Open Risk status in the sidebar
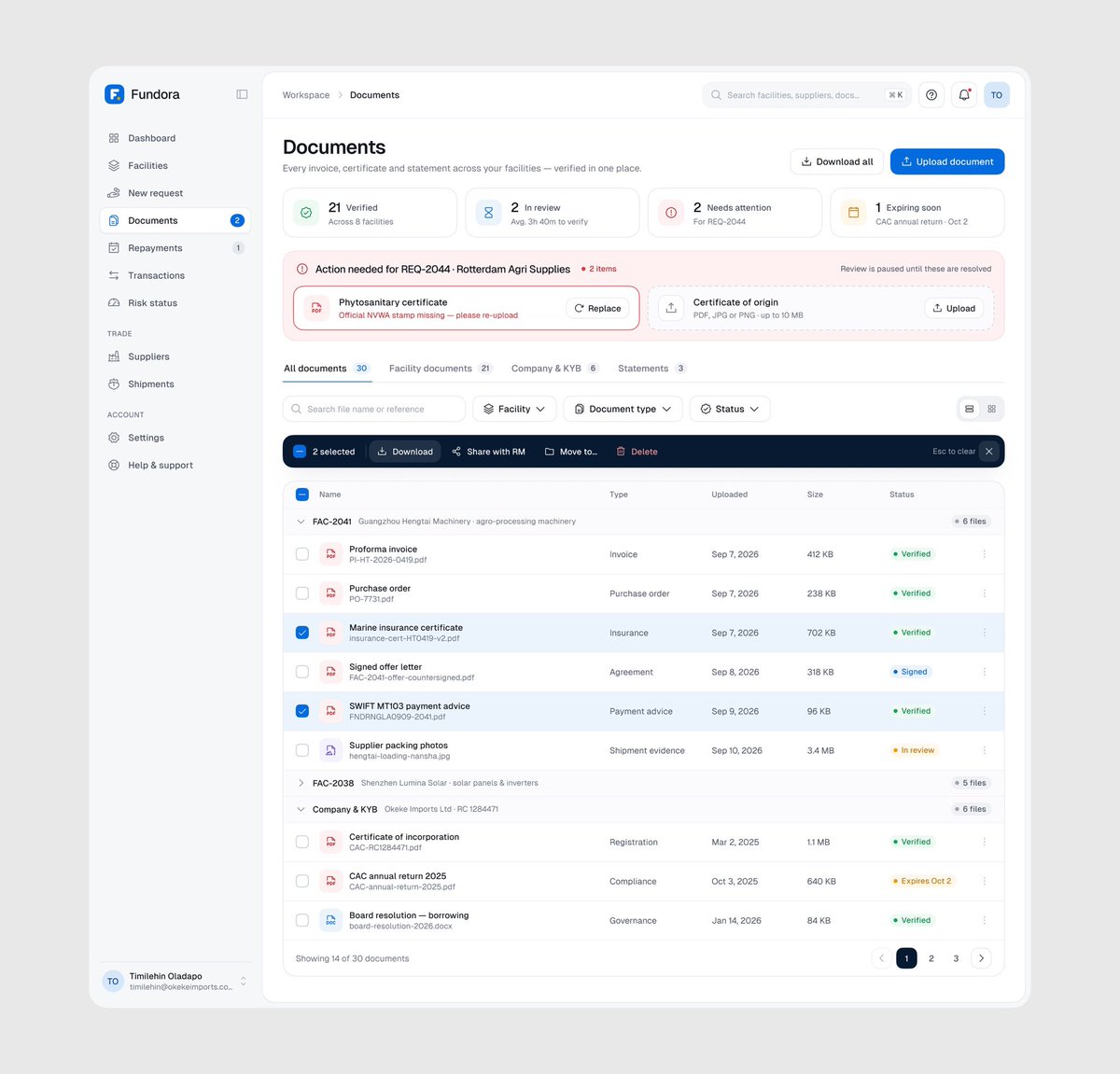The width and height of the screenshot is (1120, 1074). click(x=175, y=303)
